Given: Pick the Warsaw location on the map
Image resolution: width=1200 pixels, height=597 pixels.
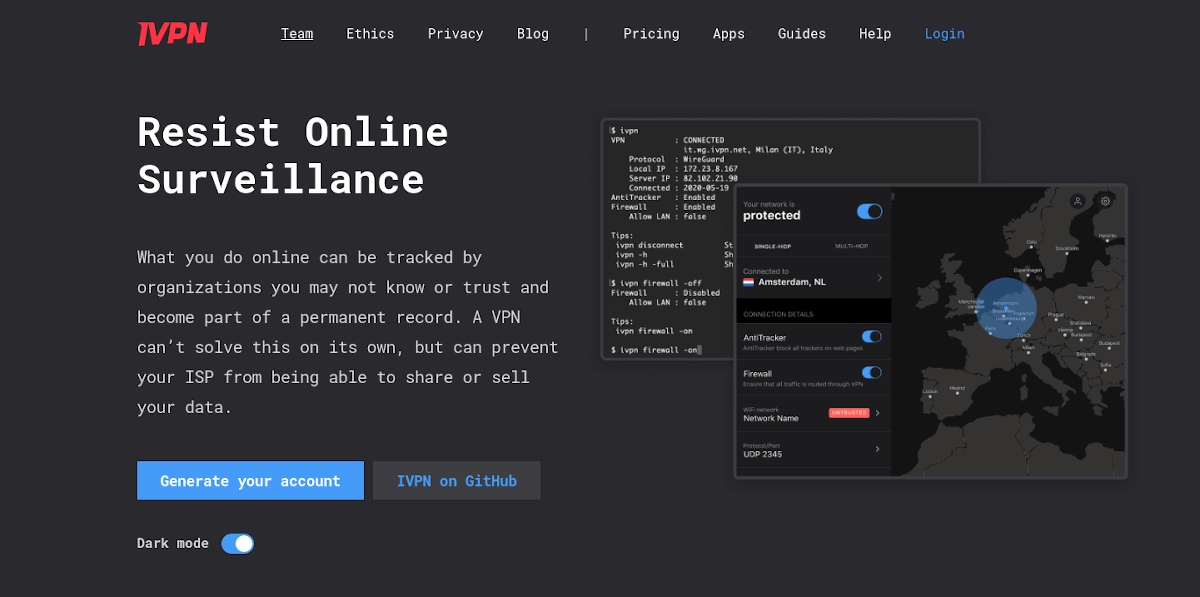Looking at the screenshot, I should [1086, 298].
